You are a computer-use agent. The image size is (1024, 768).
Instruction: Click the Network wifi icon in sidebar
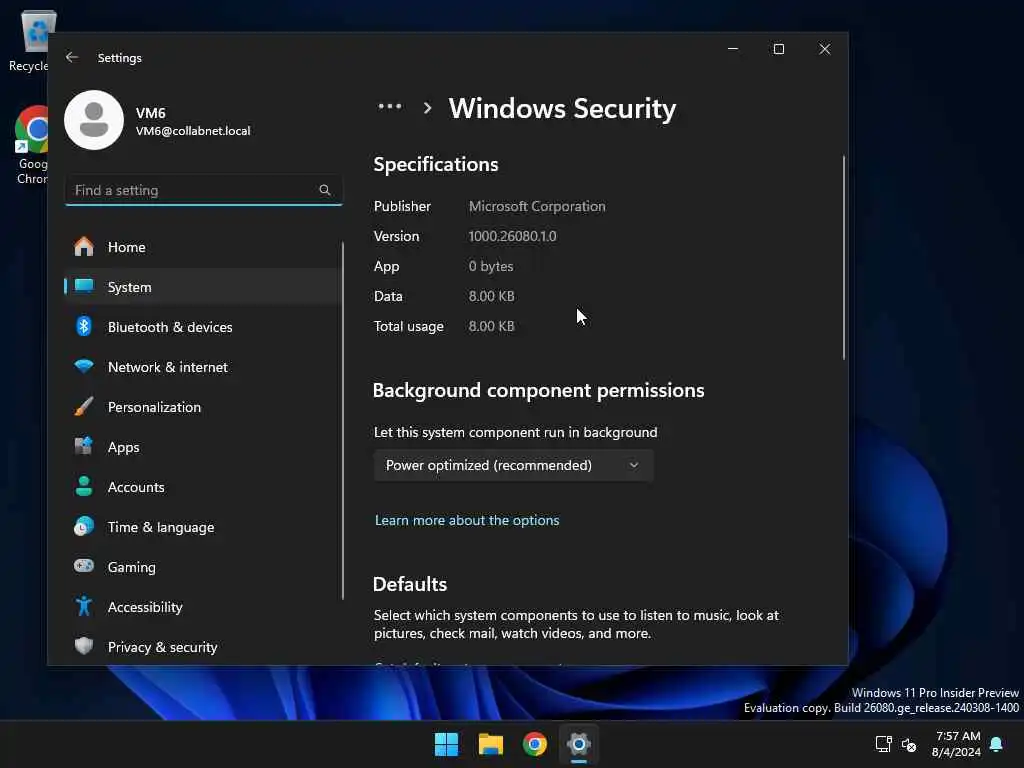pos(84,366)
